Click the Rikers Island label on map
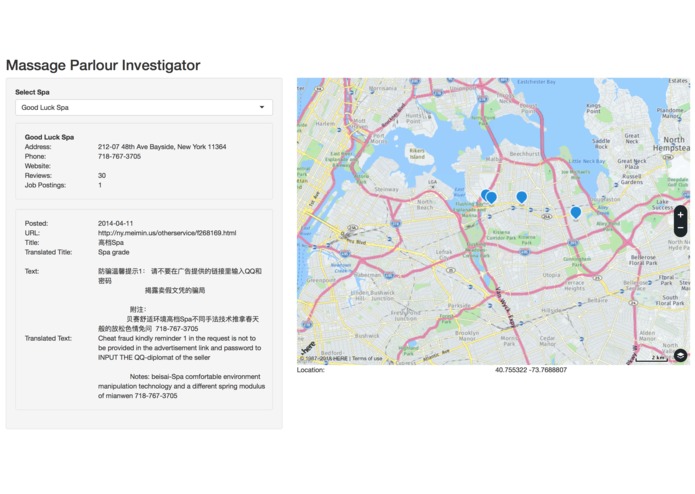The height and width of the screenshot is (494, 695). tap(417, 153)
